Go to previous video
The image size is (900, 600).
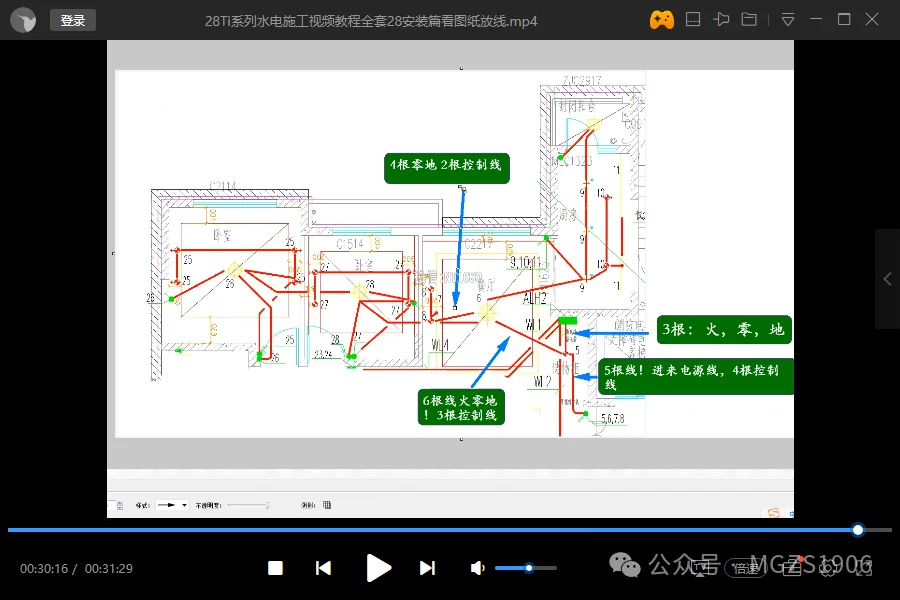pyautogui.click(x=323, y=568)
